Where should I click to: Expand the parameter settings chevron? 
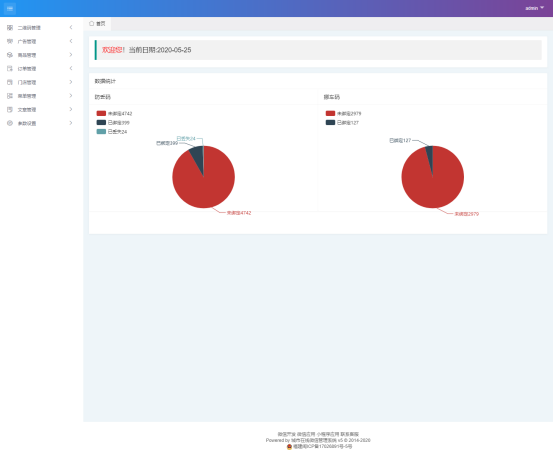click(x=71, y=123)
